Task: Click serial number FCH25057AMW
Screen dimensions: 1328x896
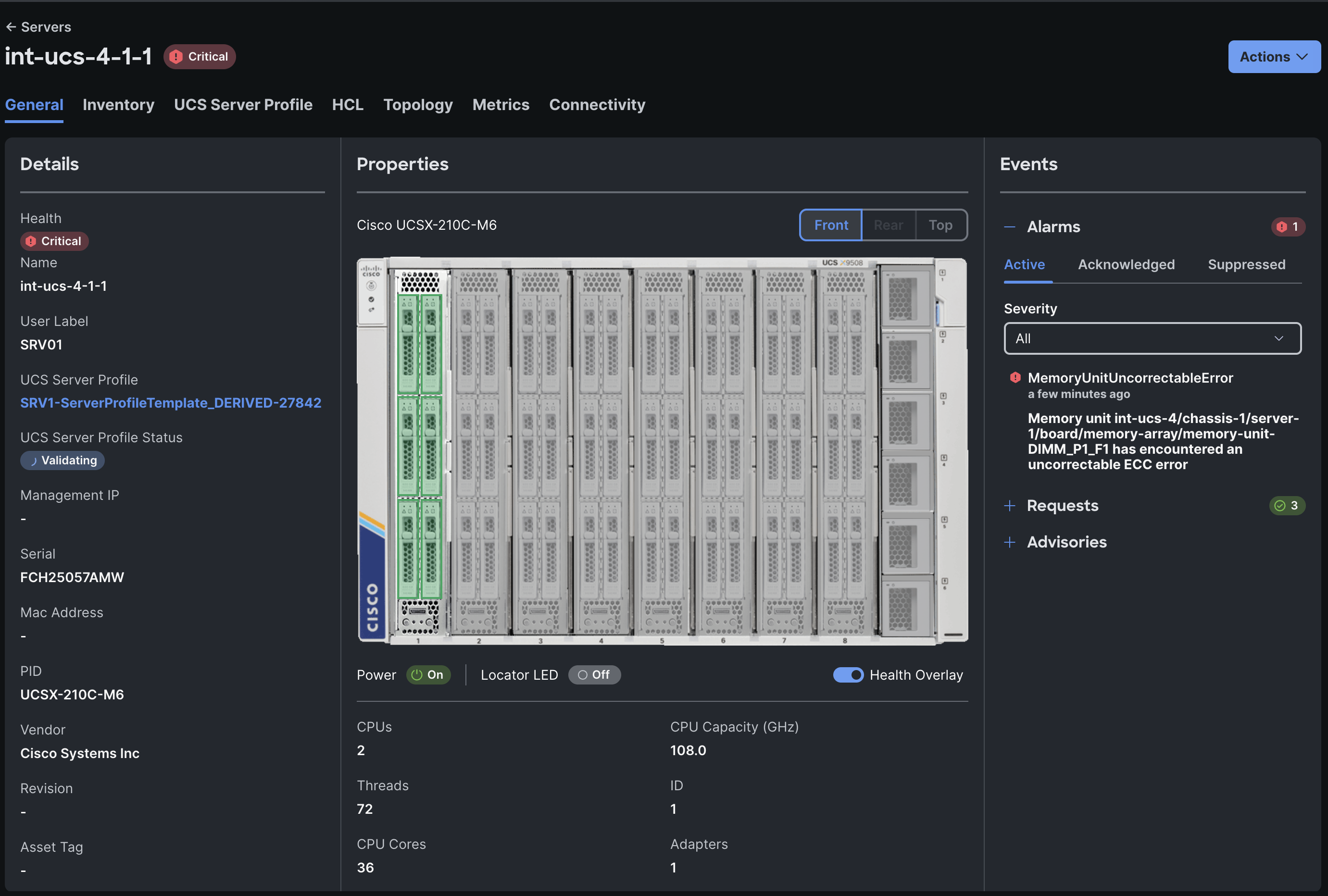Action: pos(72,577)
